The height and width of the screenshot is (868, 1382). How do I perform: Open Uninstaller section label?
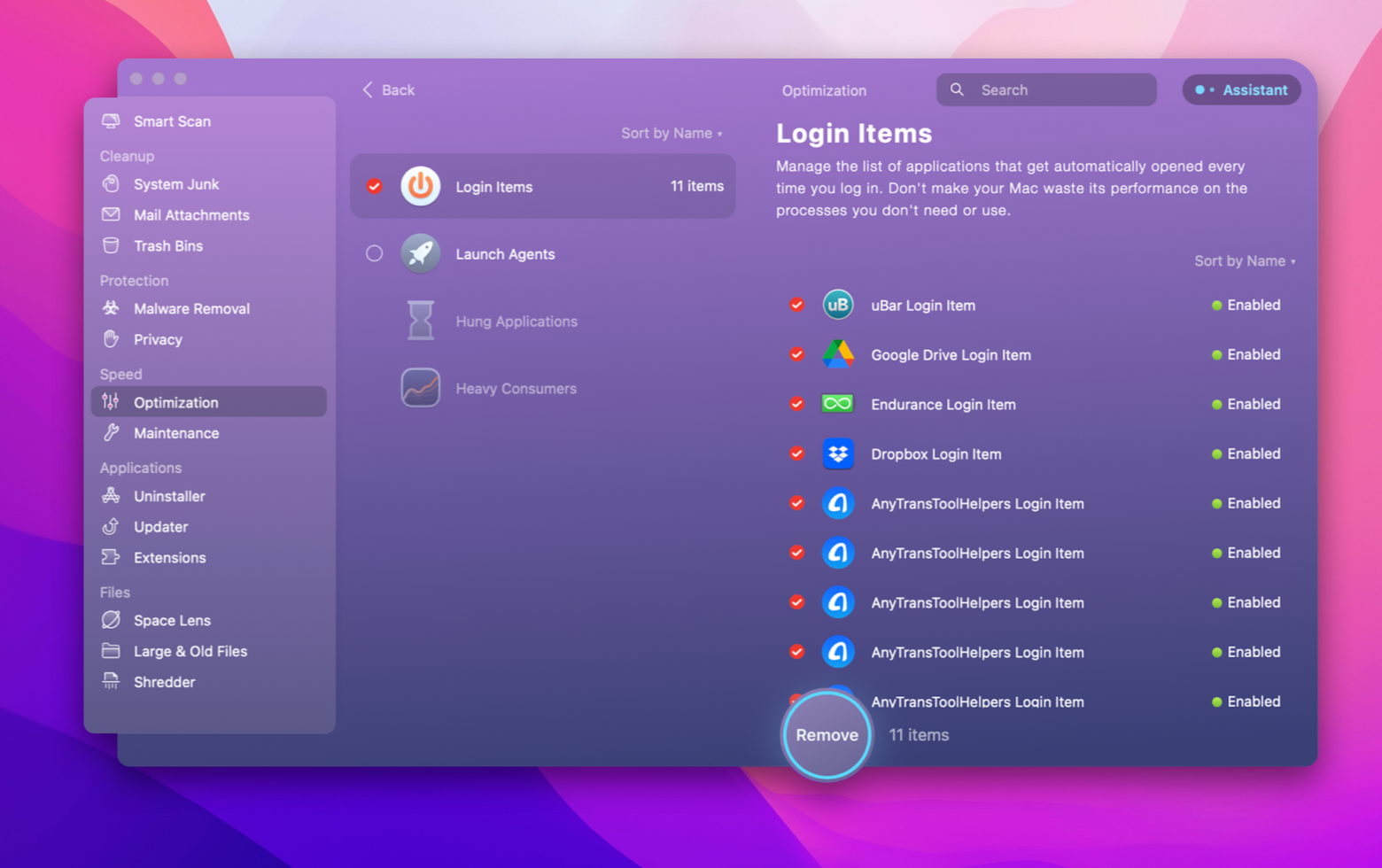pyautogui.click(x=169, y=496)
